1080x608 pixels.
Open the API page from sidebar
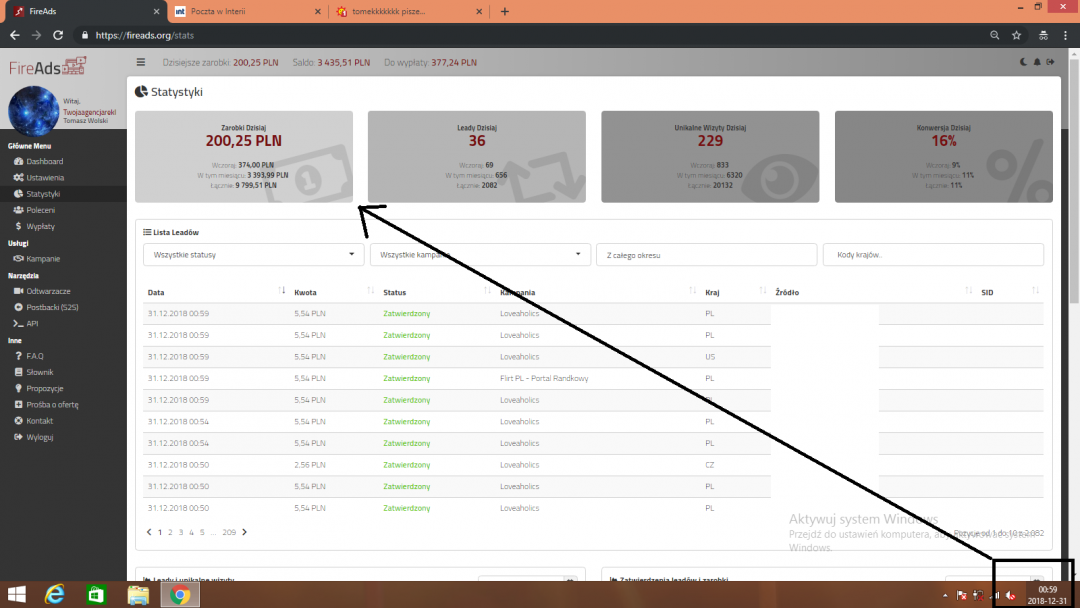(x=32, y=323)
